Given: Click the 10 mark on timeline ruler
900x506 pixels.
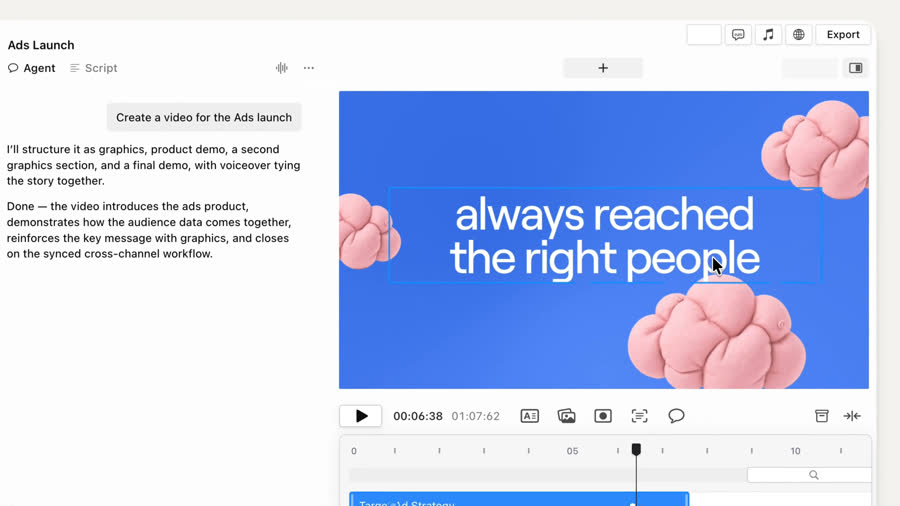Looking at the screenshot, I should (795, 451).
